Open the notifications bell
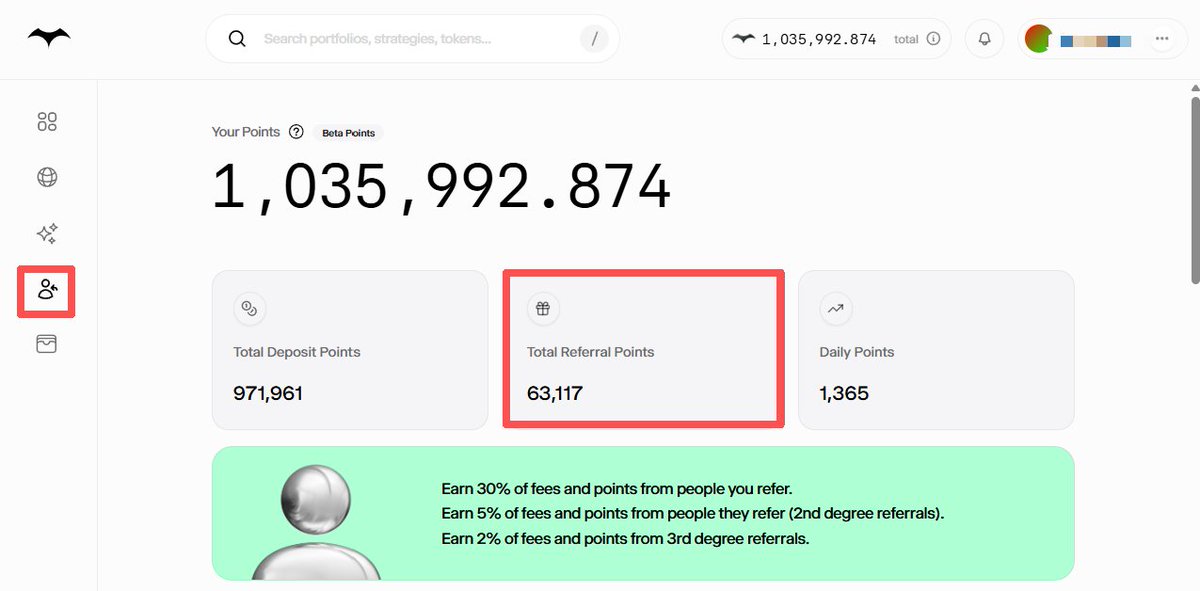Screen dimensions: 1200x591 tap(984, 39)
